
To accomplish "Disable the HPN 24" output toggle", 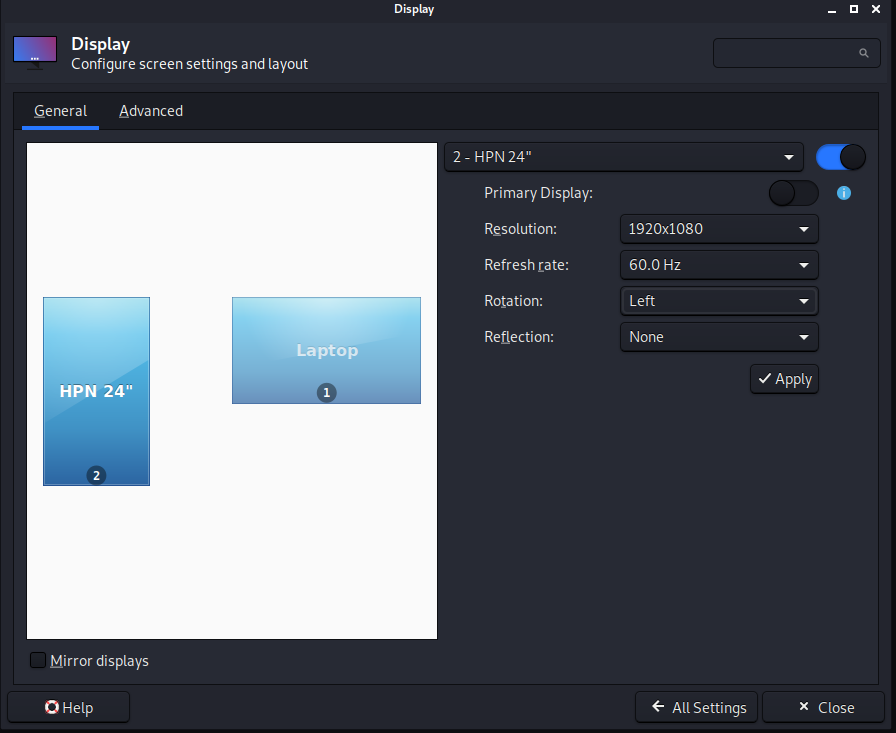I will [840, 157].
